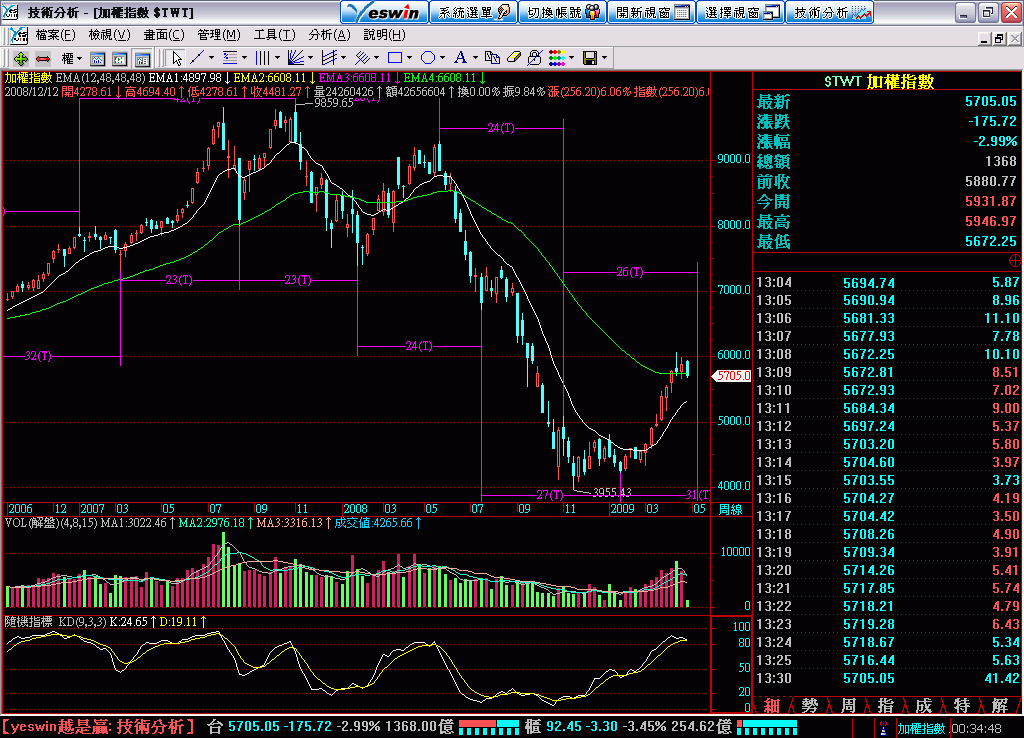
Task: Click the red horizontal double-arrow icon
Action: pyautogui.click(x=43, y=59)
